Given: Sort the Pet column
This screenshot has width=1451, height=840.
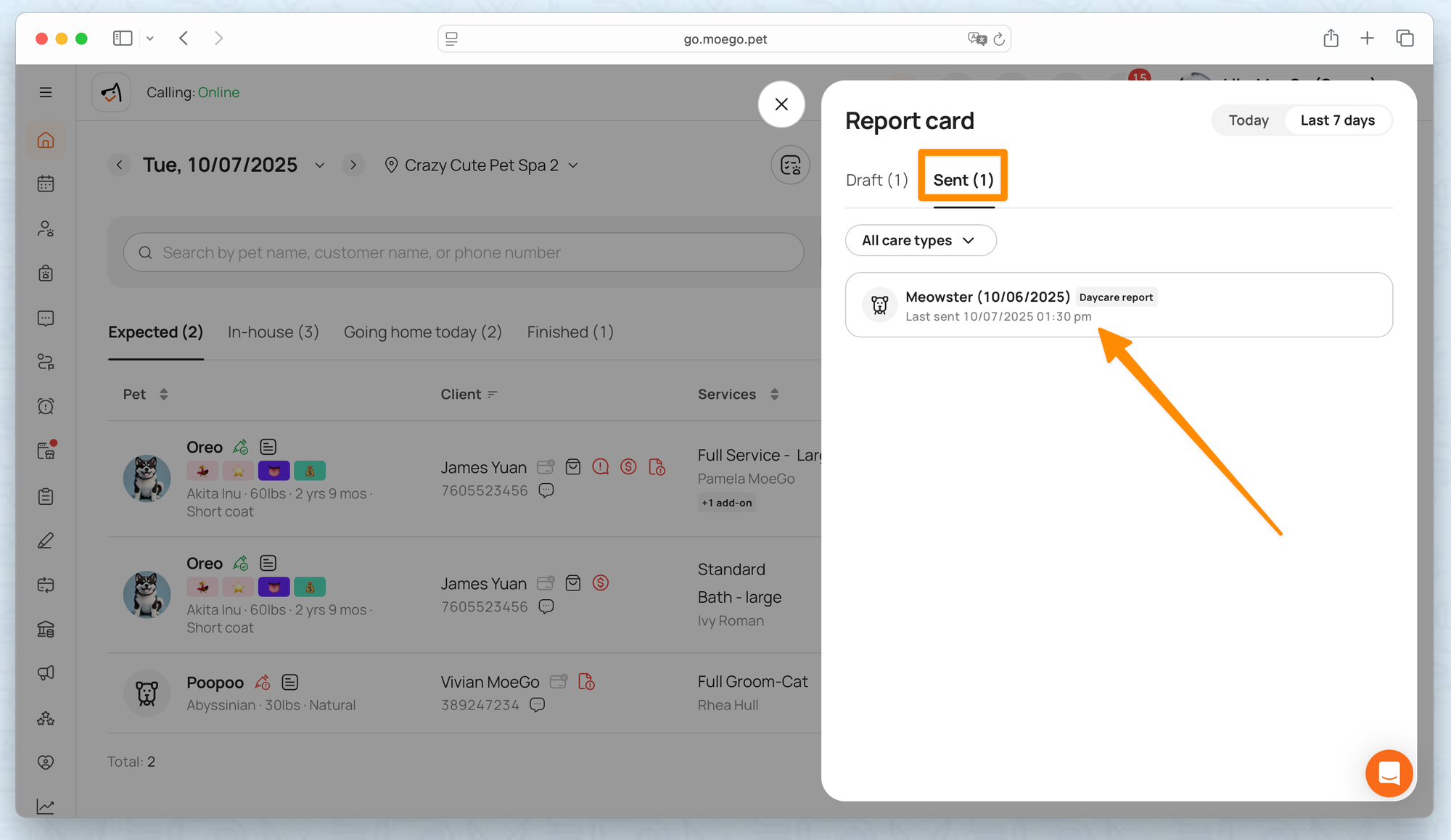Looking at the screenshot, I should point(164,394).
